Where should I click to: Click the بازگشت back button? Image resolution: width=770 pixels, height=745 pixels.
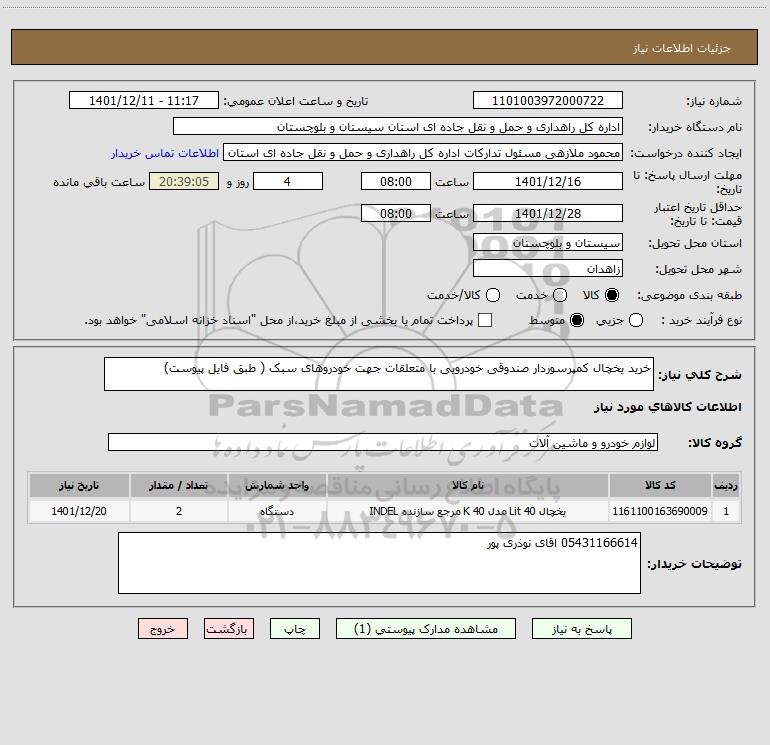point(229,629)
